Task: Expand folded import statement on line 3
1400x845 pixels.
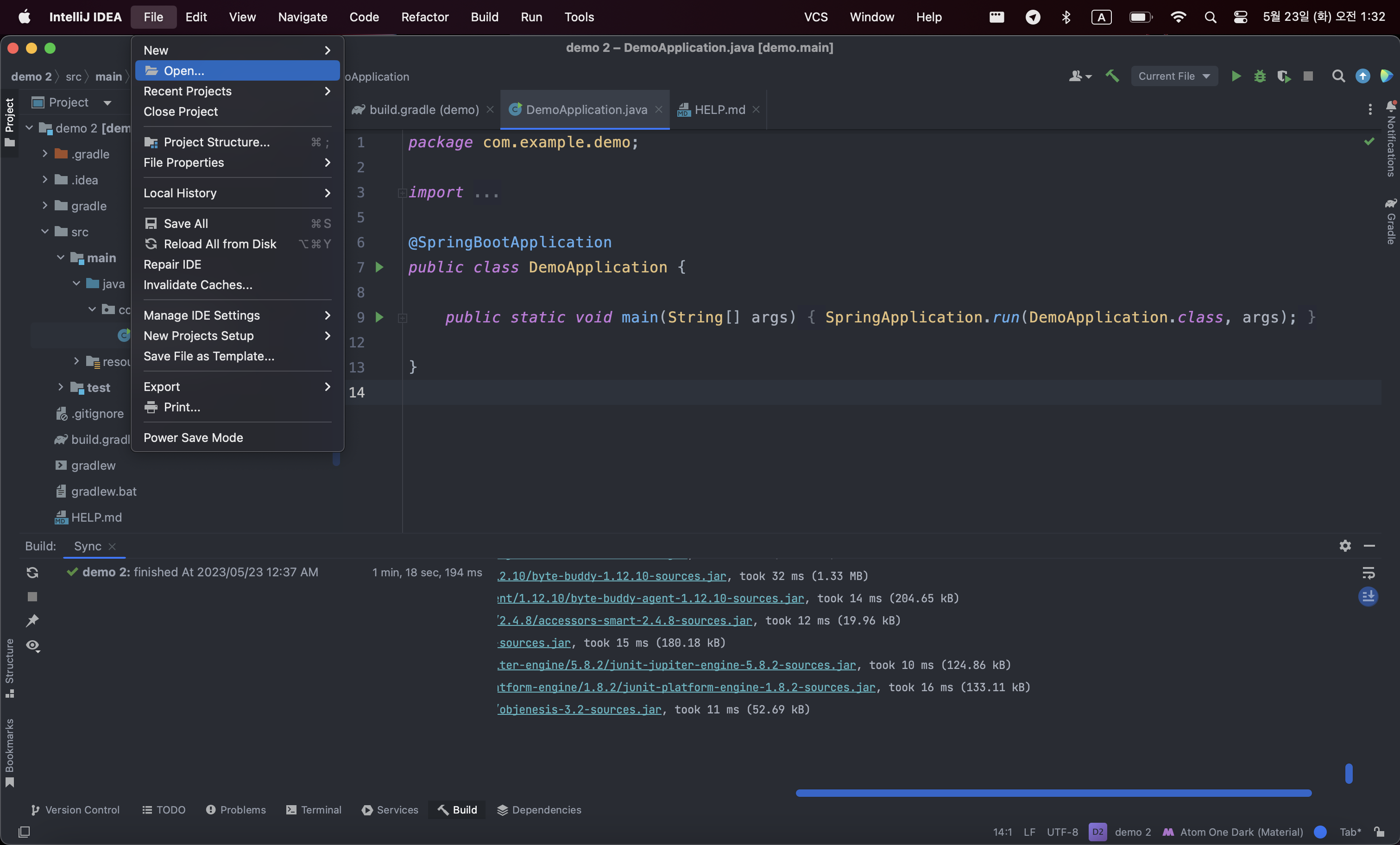Action: (402, 193)
